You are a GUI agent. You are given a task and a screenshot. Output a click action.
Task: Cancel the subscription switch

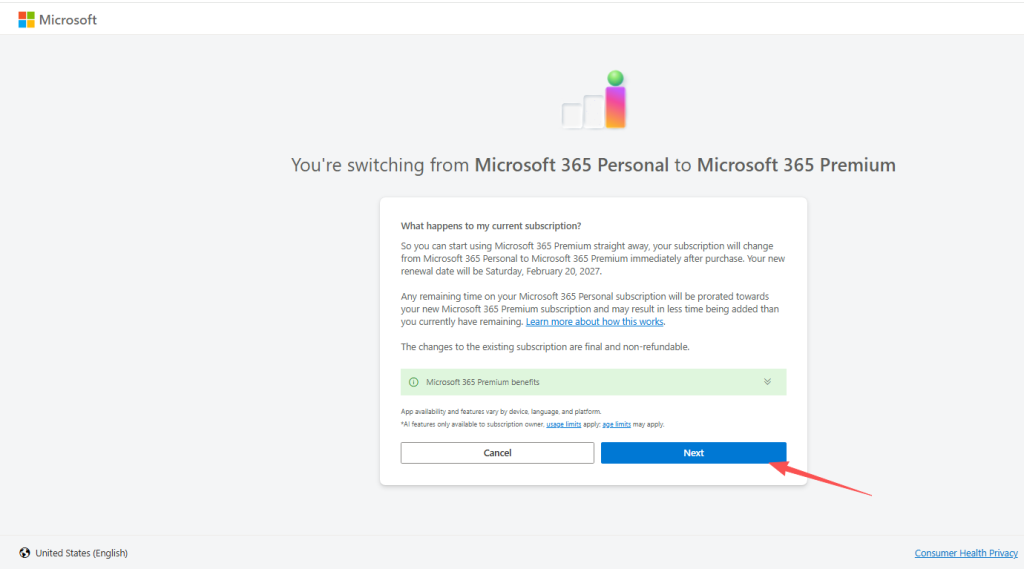pos(497,453)
